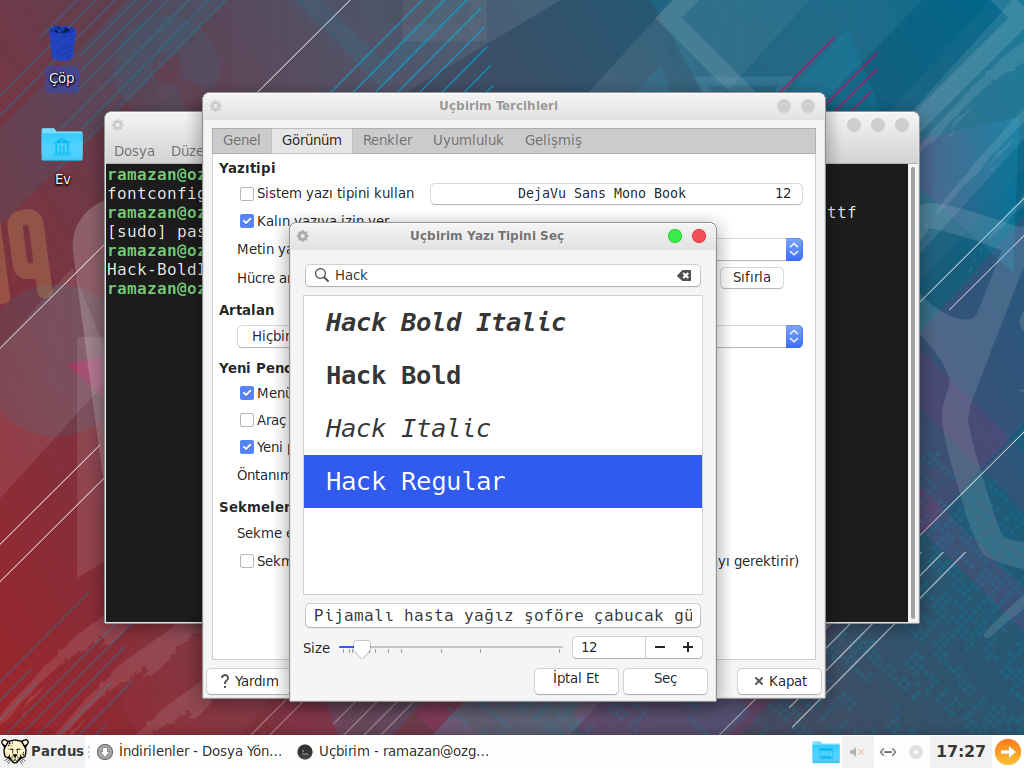
Task: Switch to 'İndirilenler - Dosya Yön...' taskbar window
Action: [x=190, y=752]
